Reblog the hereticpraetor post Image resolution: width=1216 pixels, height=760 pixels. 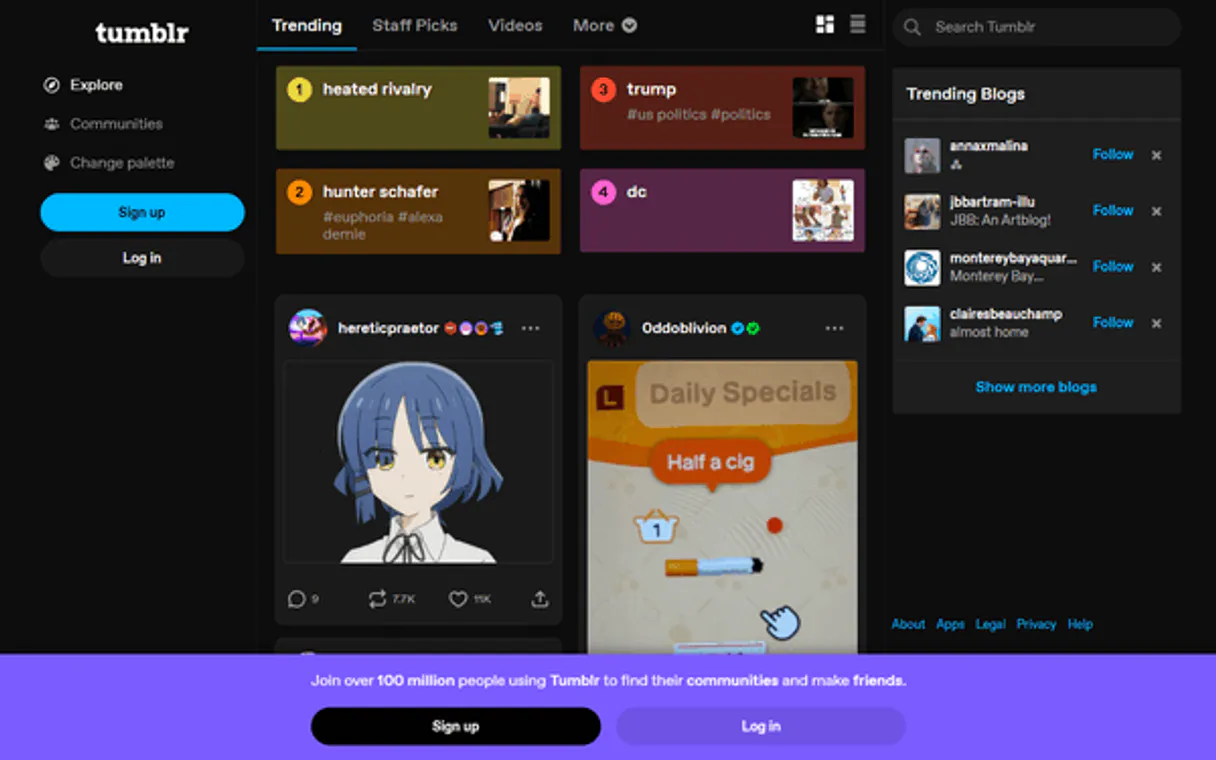click(391, 599)
